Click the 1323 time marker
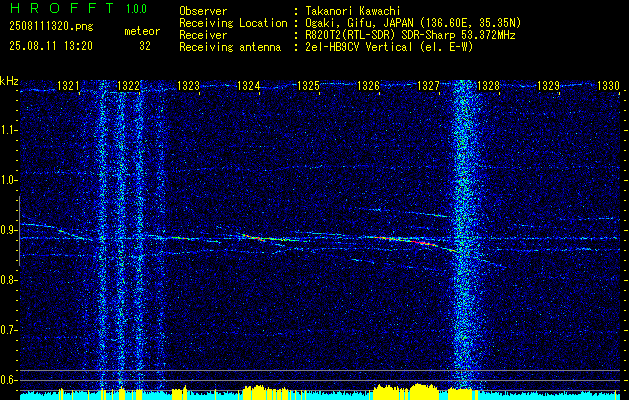 [188, 85]
